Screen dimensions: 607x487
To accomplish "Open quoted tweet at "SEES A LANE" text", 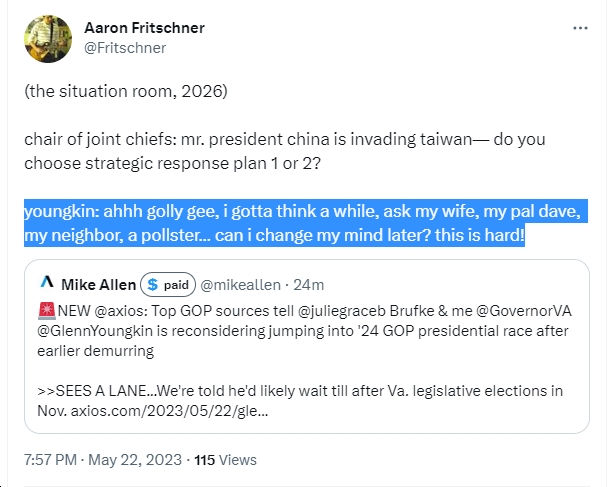I will tap(101, 391).
